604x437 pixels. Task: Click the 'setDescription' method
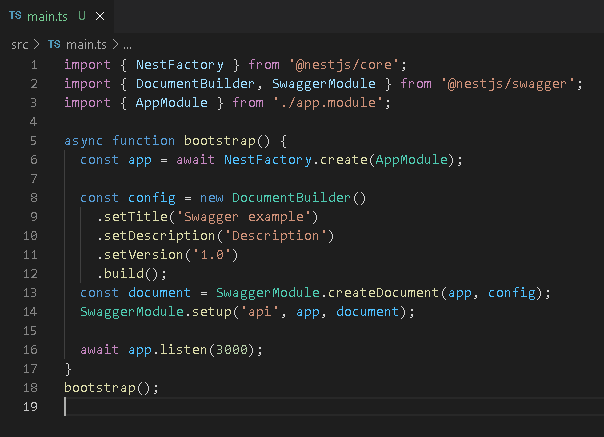159,235
